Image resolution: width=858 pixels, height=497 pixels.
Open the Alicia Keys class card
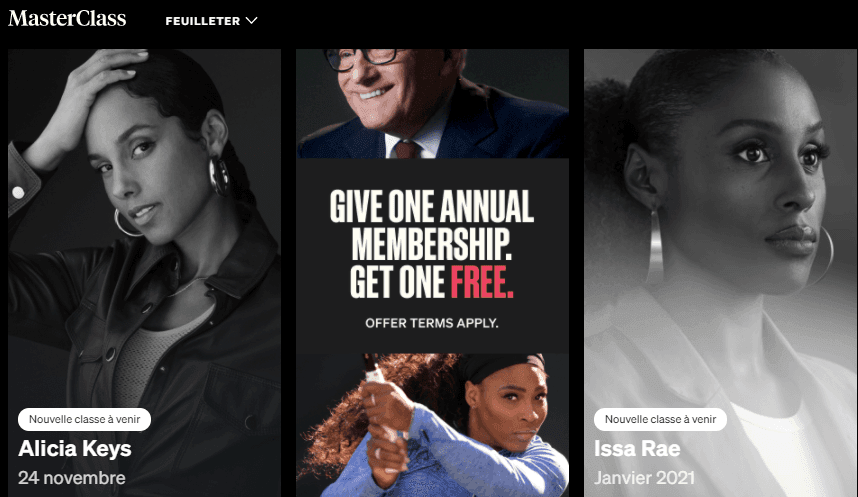pyautogui.click(x=144, y=273)
